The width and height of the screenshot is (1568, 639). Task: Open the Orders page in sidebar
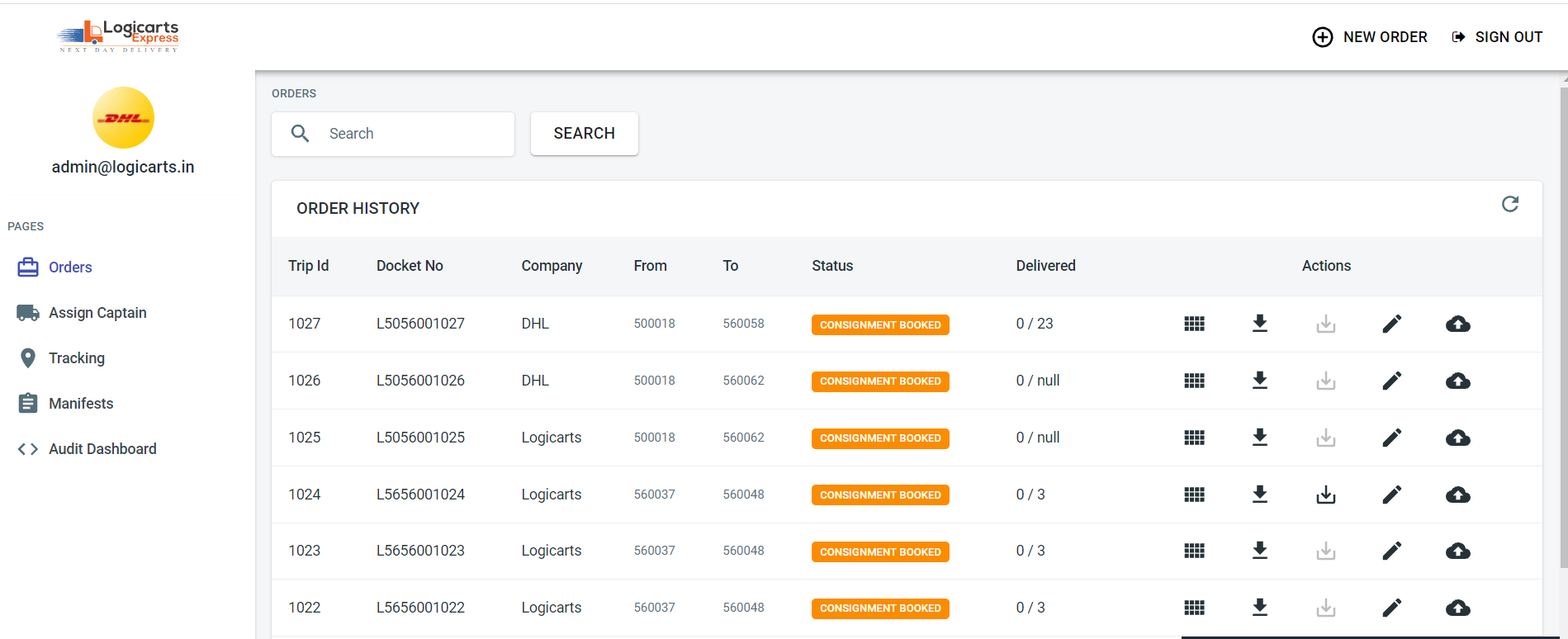coord(70,267)
